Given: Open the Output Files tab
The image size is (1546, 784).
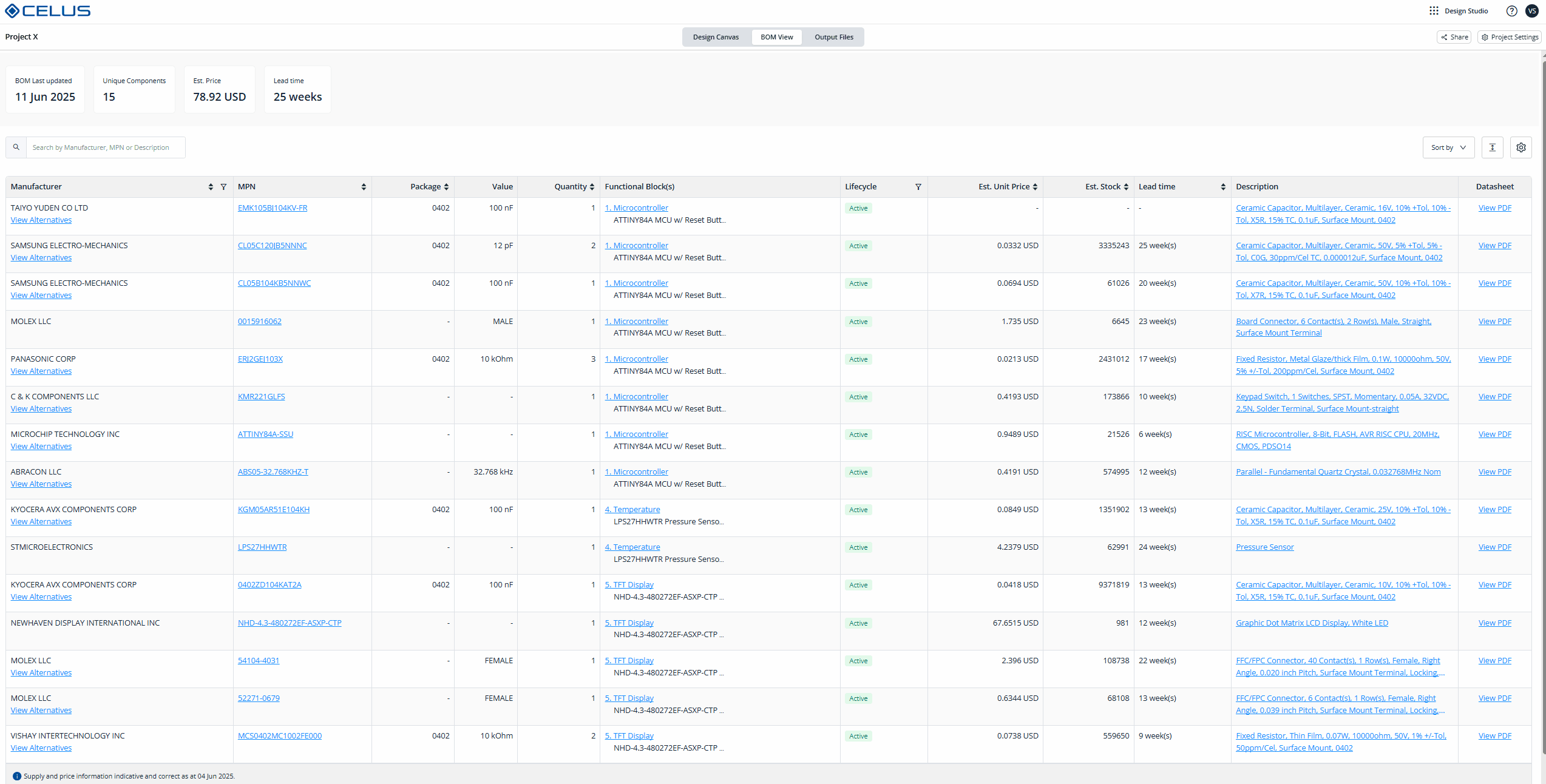Looking at the screenshot, I should [x=833, y=37].
